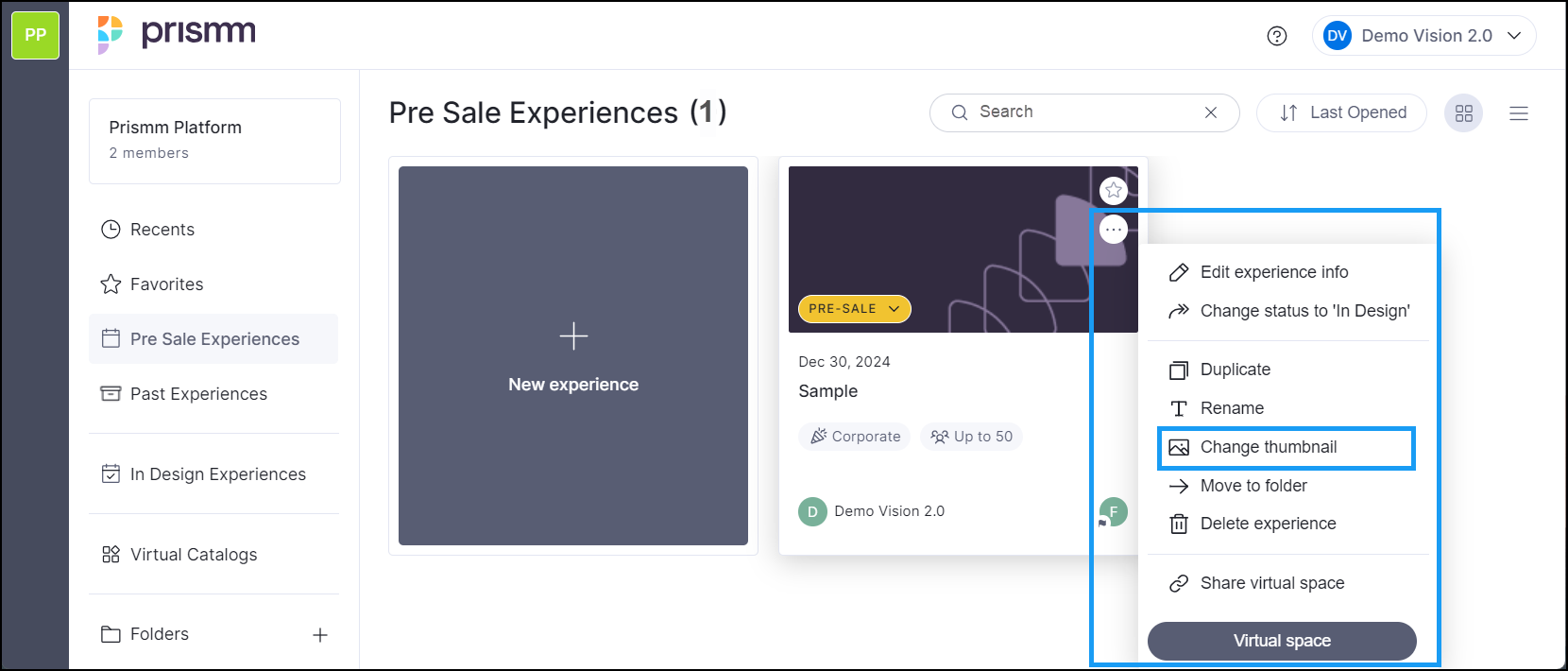The width and height of the screenshot is (1568, 671).
Task: Add a new folder with the plus icon
Action: (x=320, y=635)
